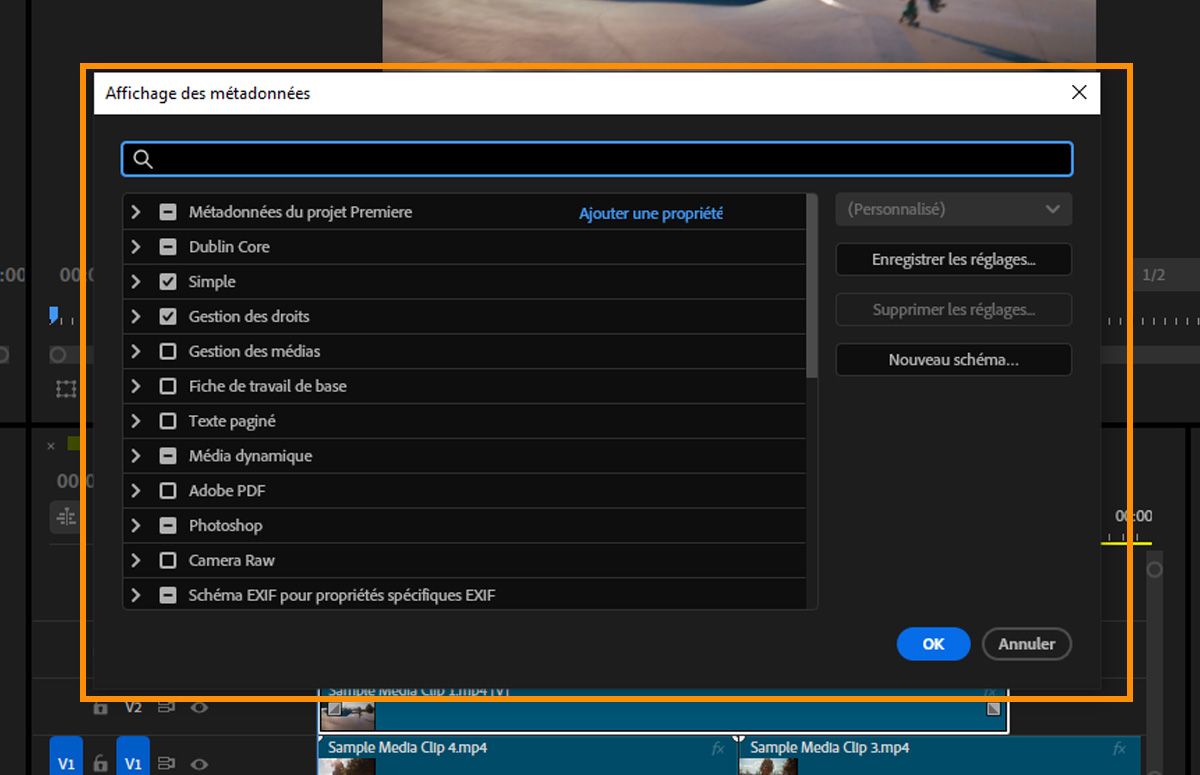Click the V2 track target label
Screen dimensions: 1200x775
133,707
